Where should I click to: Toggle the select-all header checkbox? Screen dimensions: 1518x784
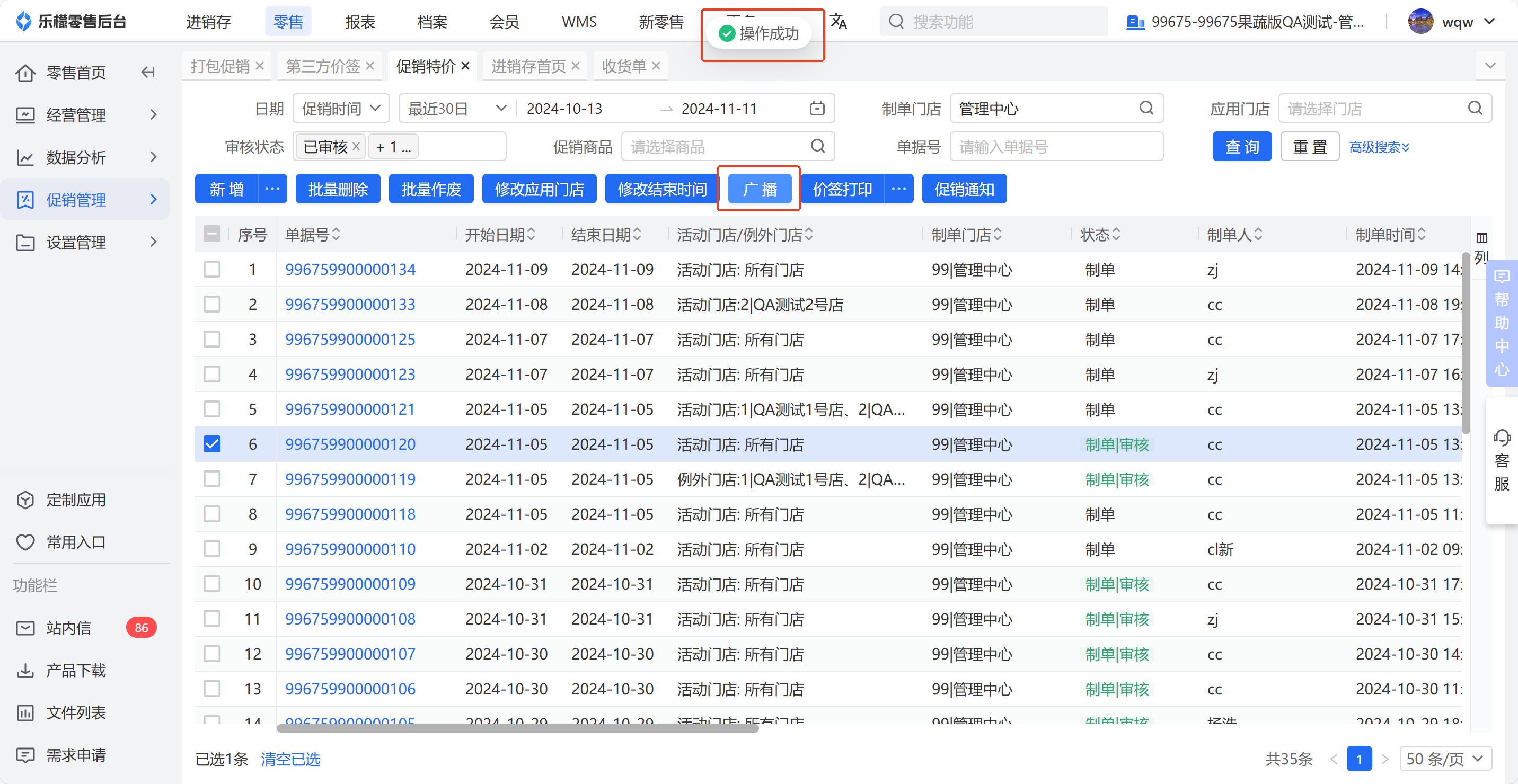211,235
